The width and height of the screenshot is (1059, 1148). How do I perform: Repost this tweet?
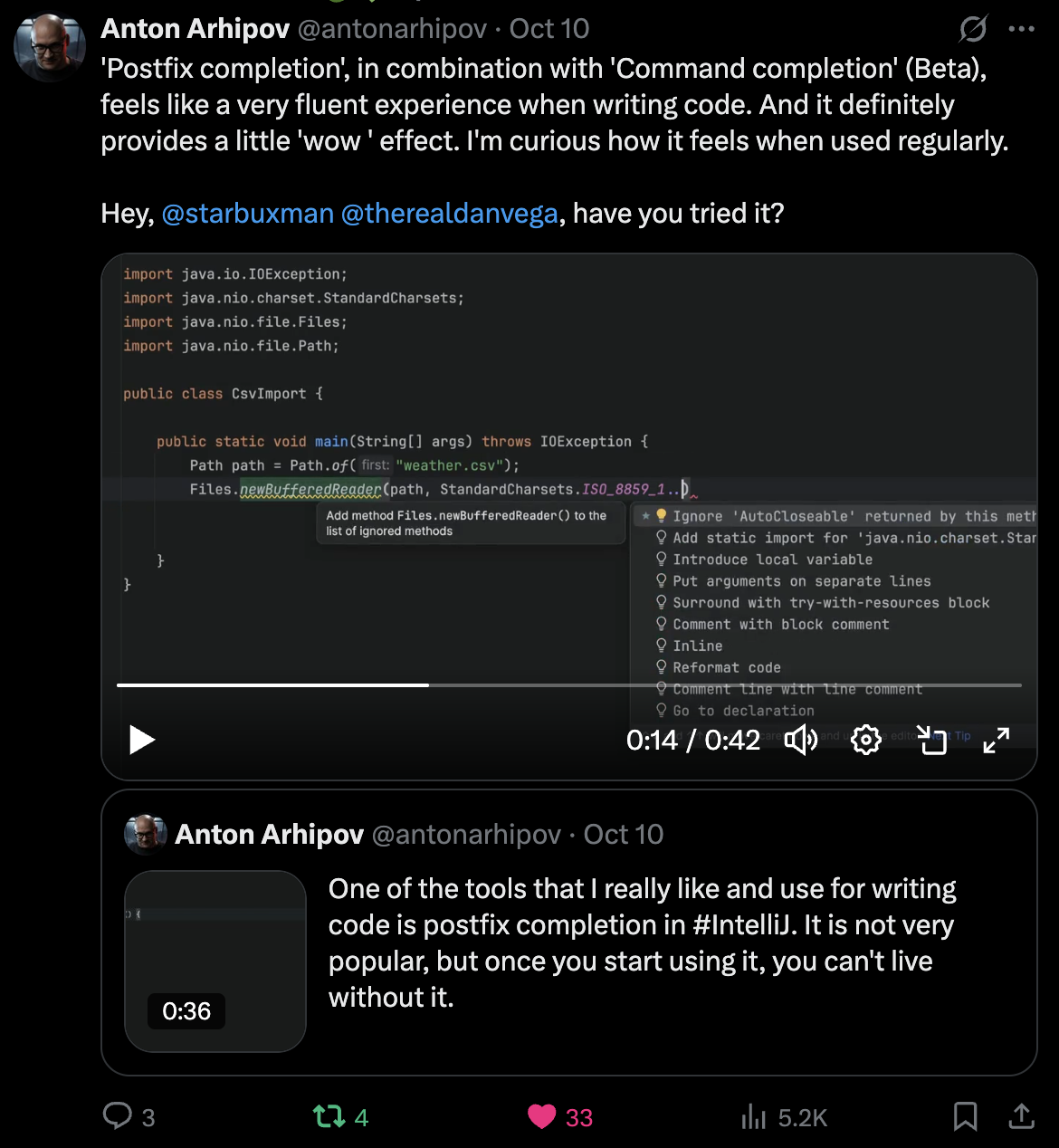point(329,1116)
